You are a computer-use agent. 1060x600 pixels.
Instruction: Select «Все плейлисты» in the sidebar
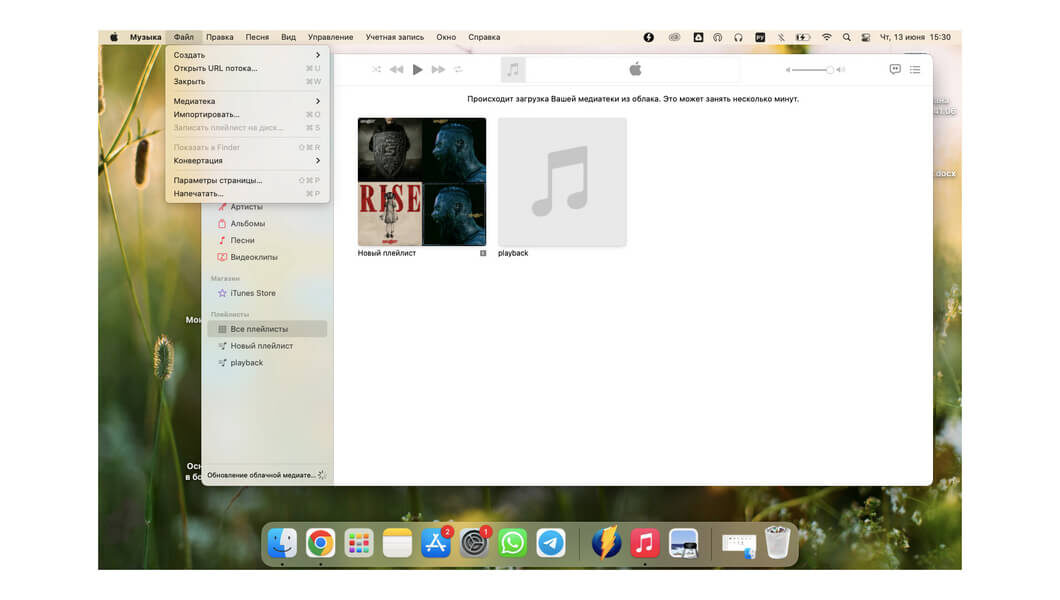click(260, 328)
